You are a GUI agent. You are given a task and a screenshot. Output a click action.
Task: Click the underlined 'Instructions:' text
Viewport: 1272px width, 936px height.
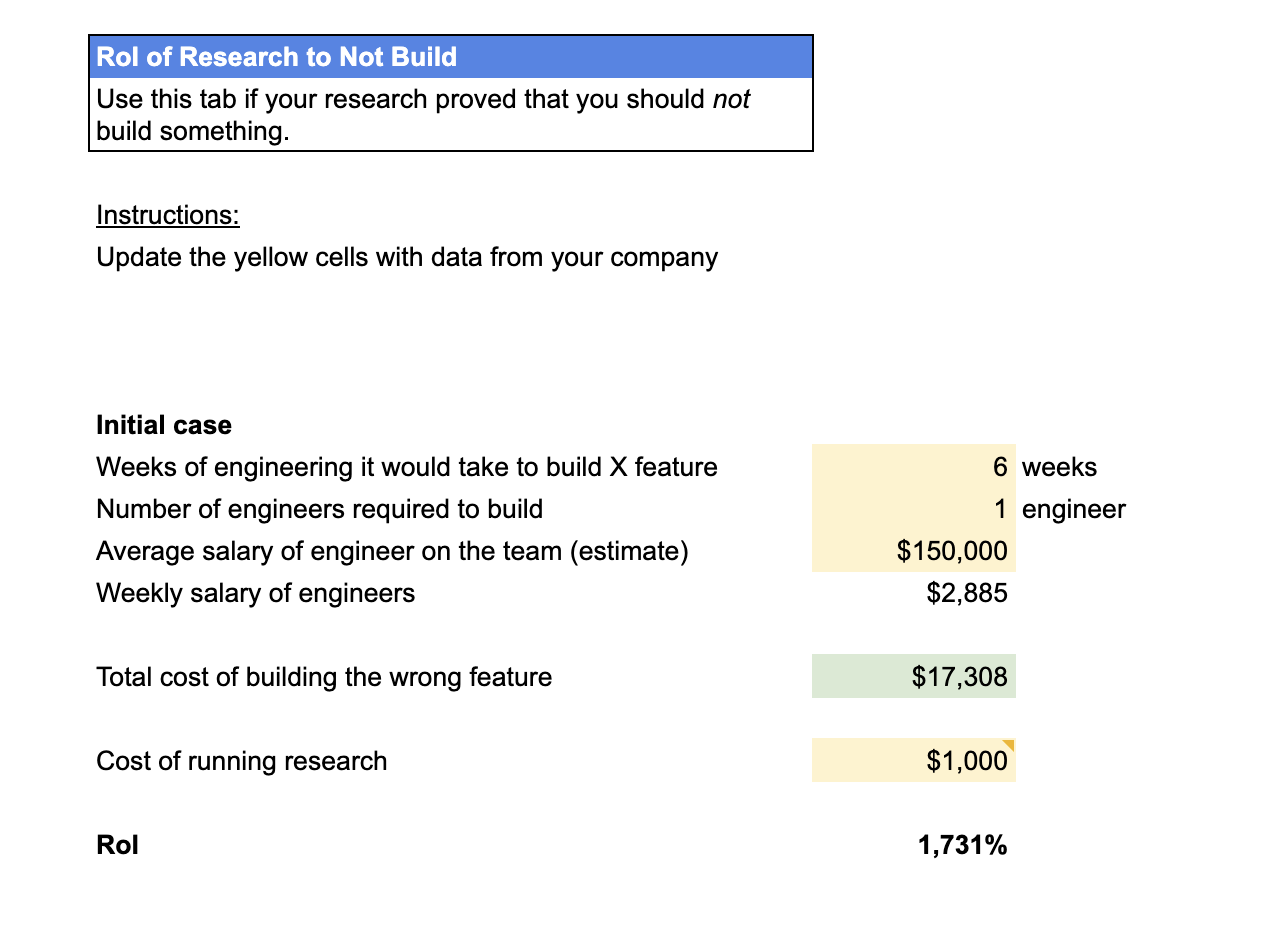coord(167,214)
